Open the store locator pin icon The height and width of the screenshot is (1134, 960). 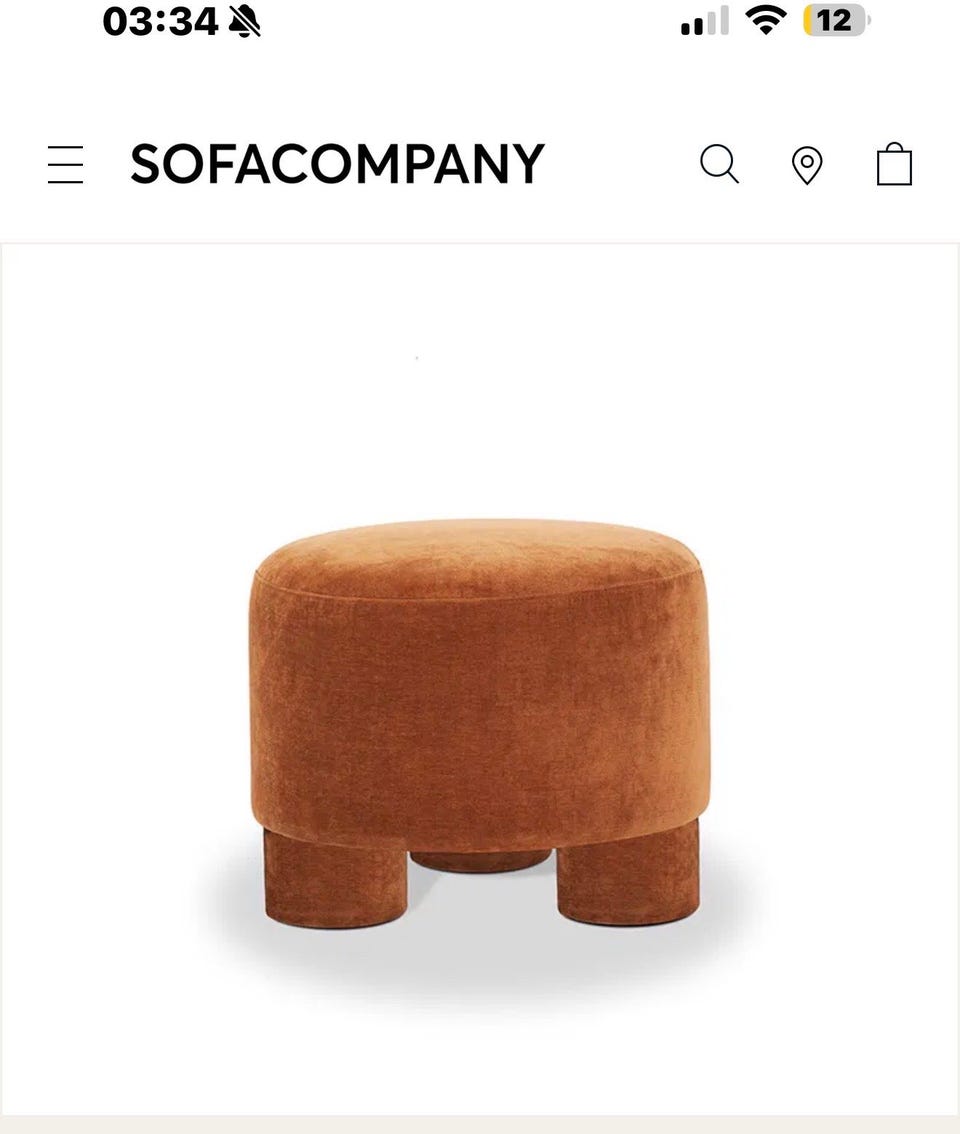807,166
